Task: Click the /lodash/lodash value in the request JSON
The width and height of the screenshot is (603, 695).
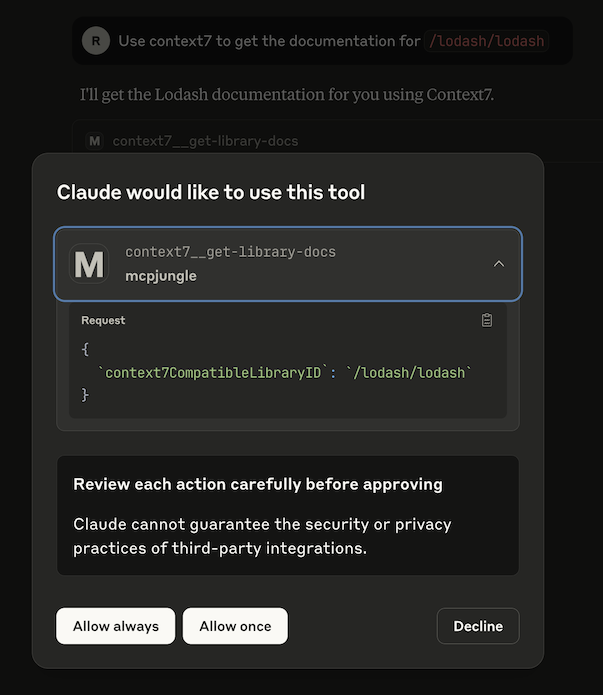Action: (x=407, y=372)
